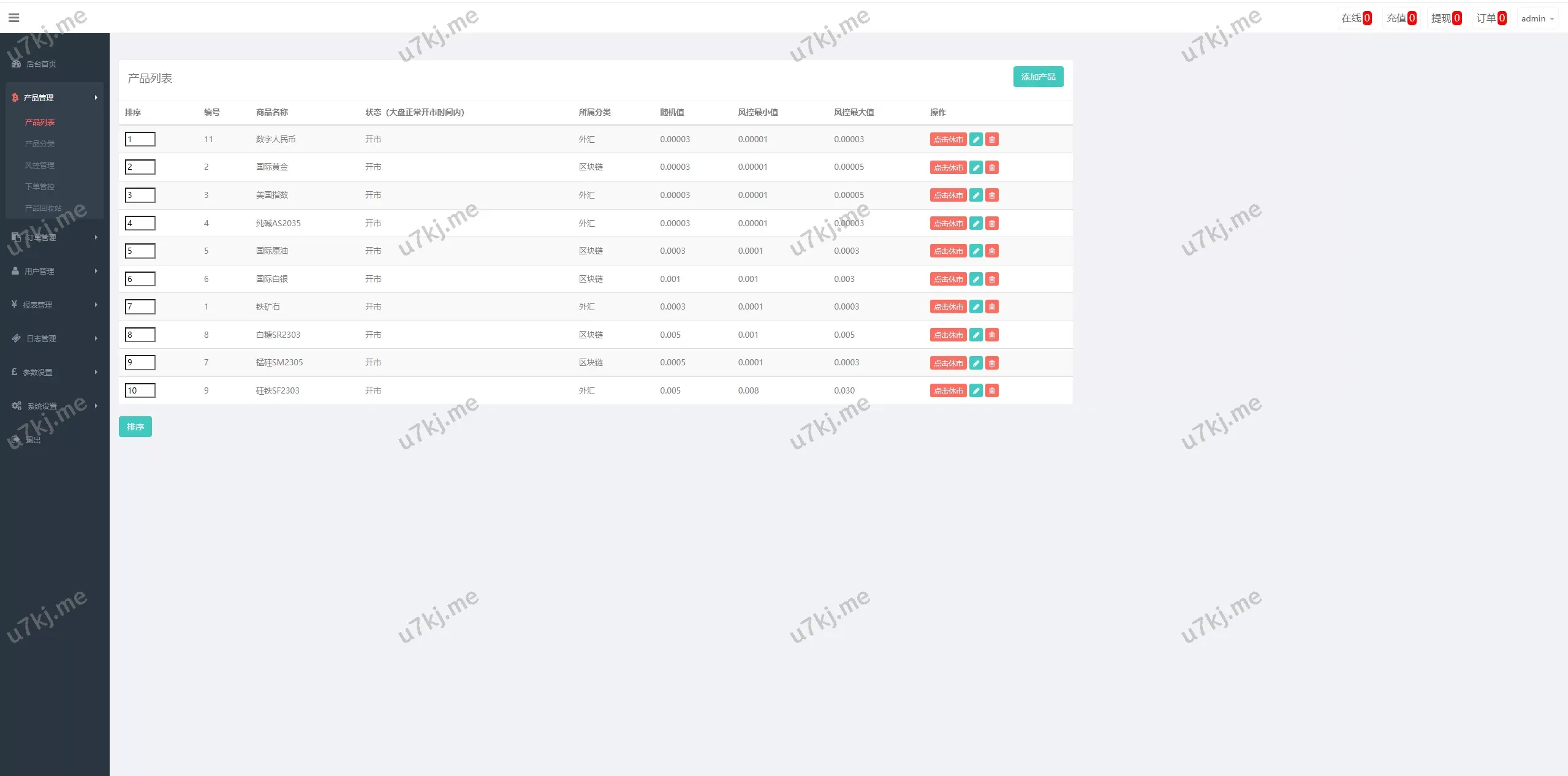Open admin account dropdown
This screenshot has width=1568, height=776.
pos(1537,18)
